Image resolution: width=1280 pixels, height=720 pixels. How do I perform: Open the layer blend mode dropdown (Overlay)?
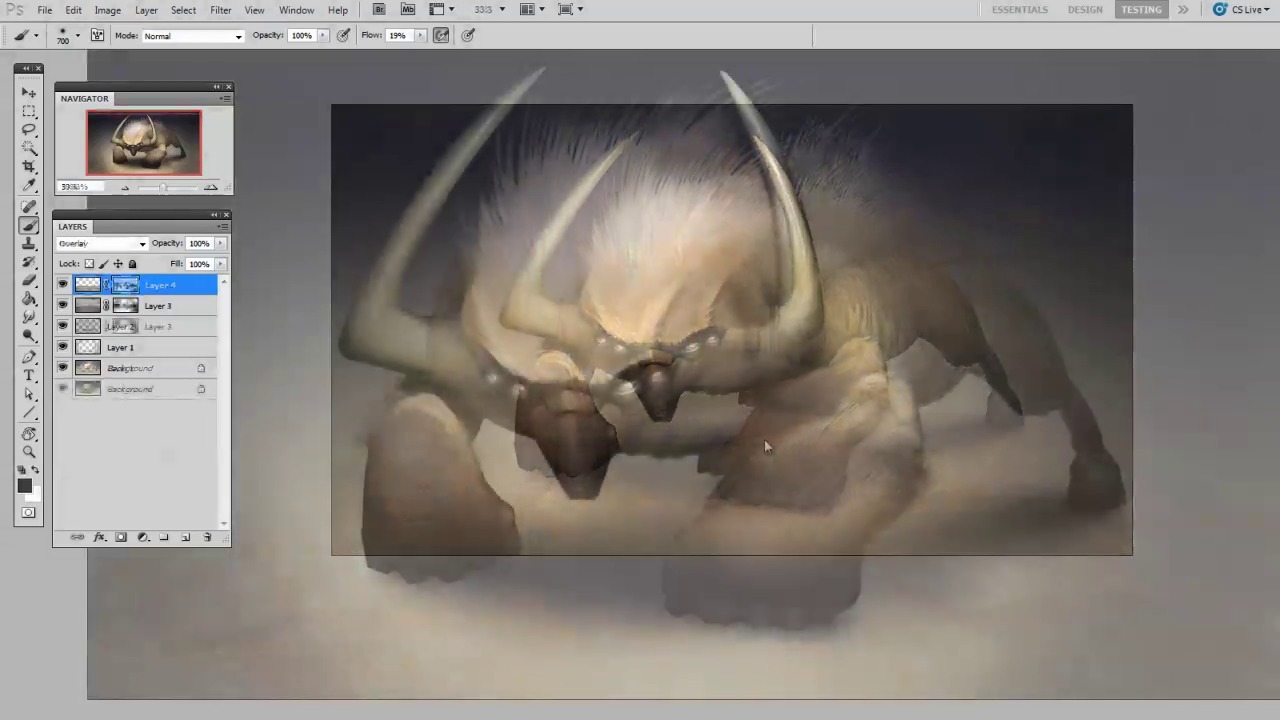[x=102, y=244]
